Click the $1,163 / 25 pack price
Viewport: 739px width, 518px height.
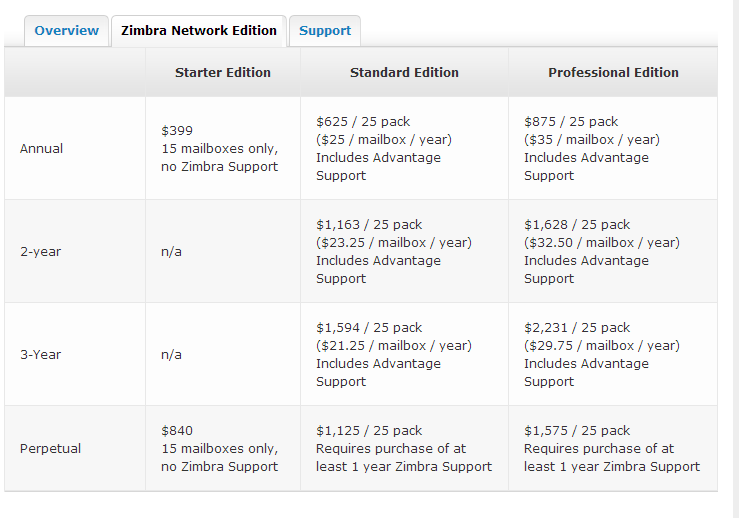point(369,225)
